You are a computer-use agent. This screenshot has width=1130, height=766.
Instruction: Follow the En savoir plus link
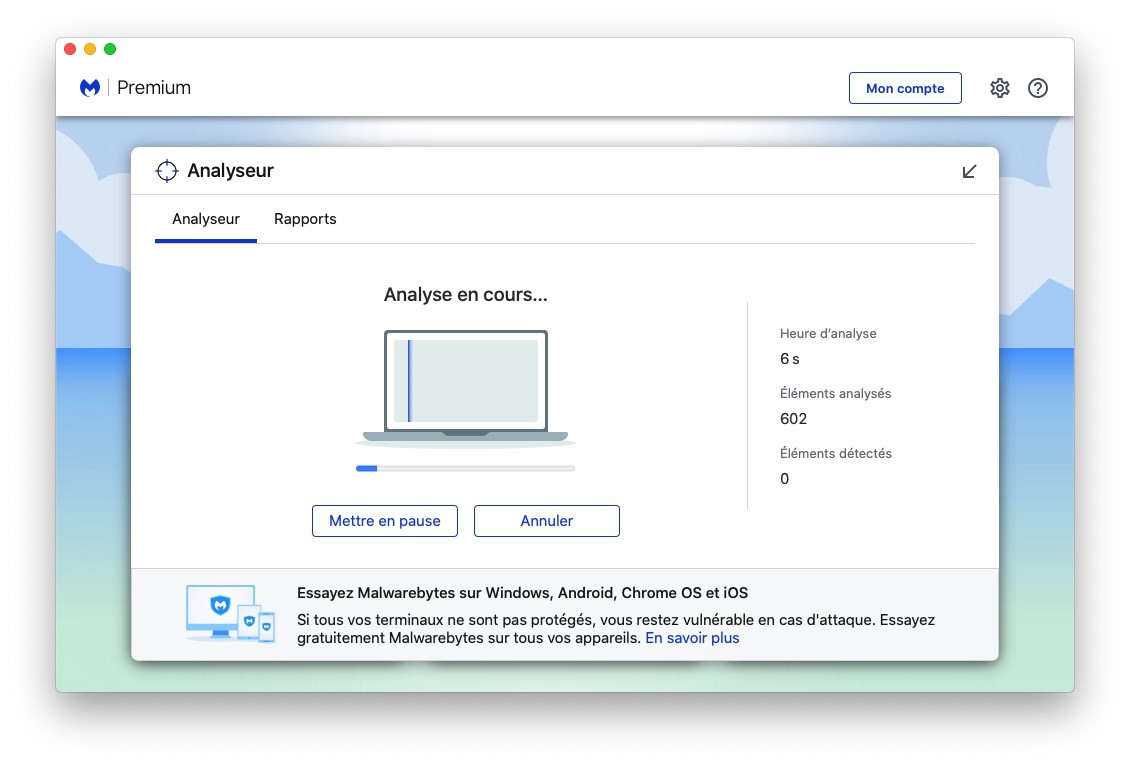[692, 638]
